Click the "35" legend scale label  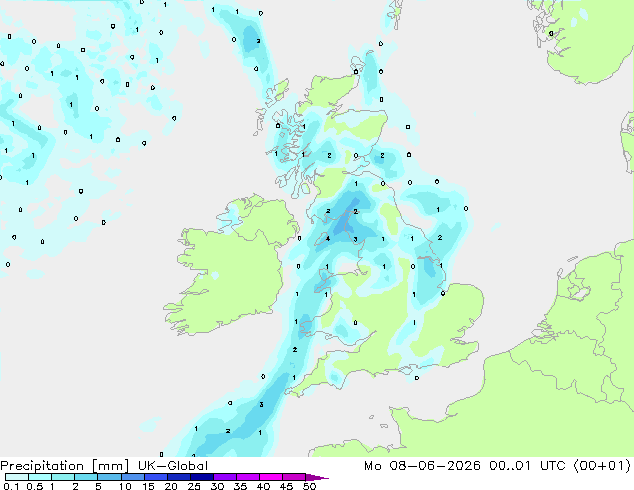tap(240, 486)
